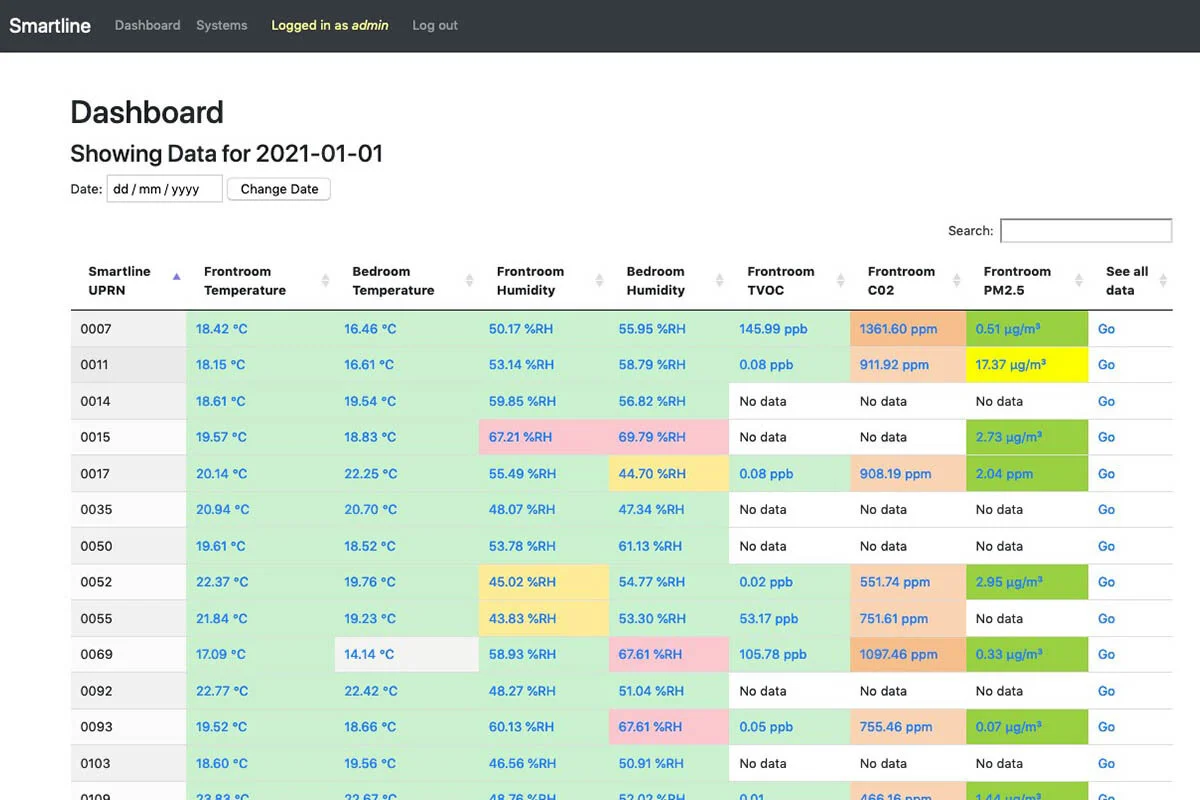
Task: Log out of the admin session
Action: point(434,25)
